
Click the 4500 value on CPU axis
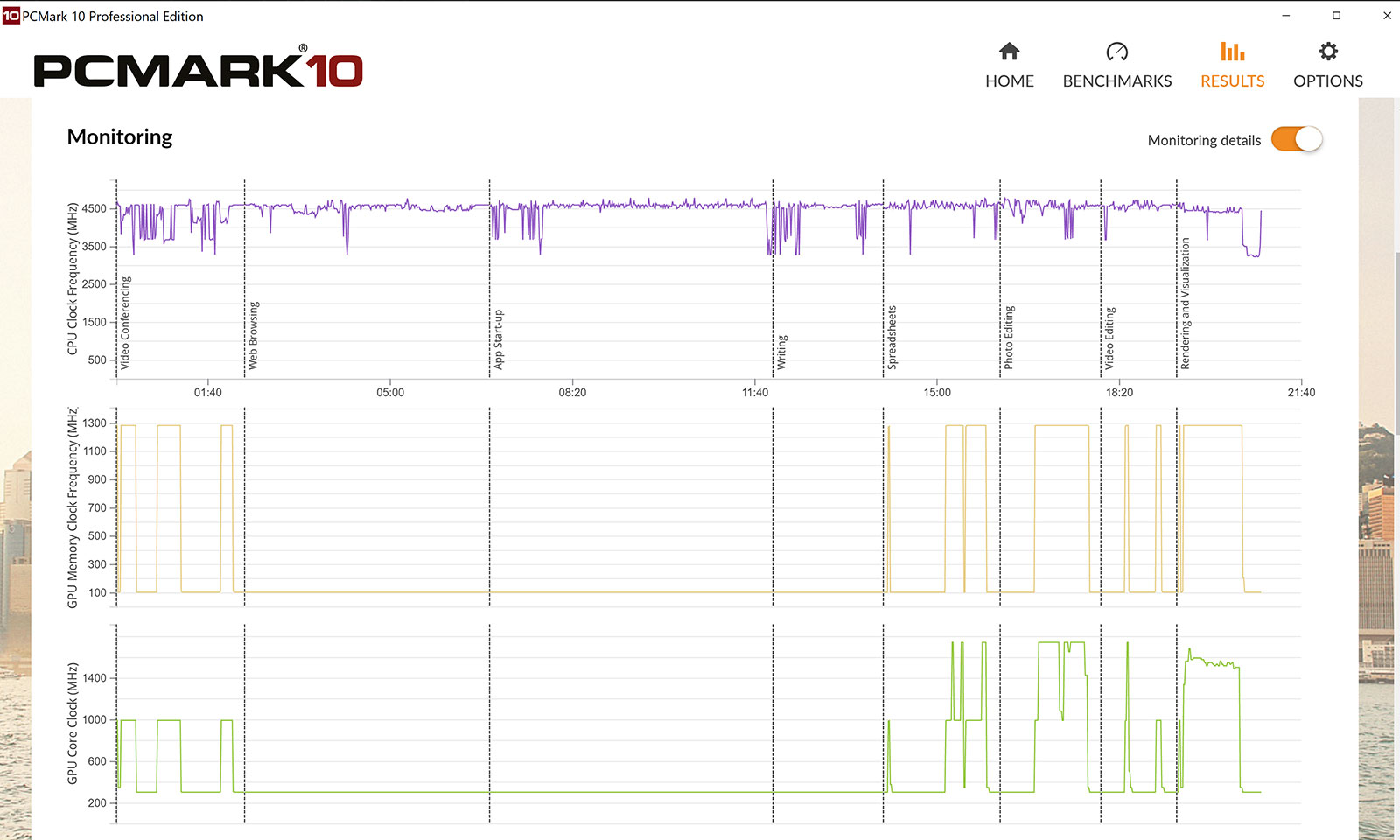(94, 208)
